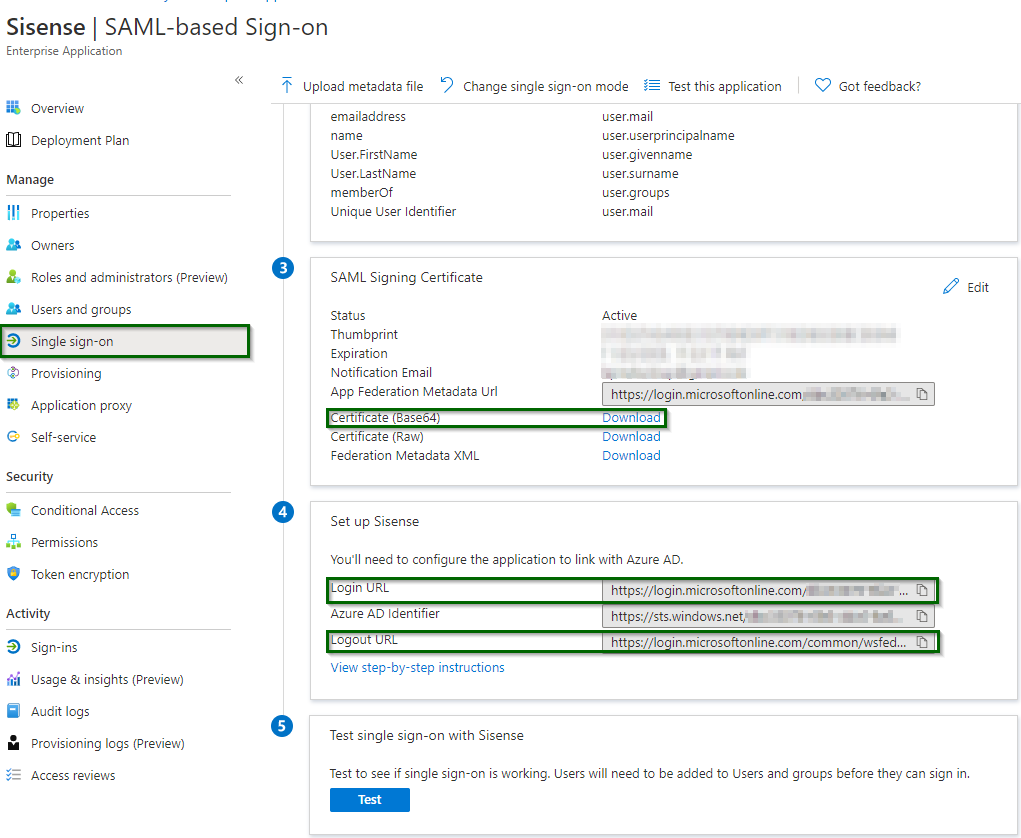Edit the SAML Signing Certificate
This screenshot has height=838, width=1021.
point(966,286)
